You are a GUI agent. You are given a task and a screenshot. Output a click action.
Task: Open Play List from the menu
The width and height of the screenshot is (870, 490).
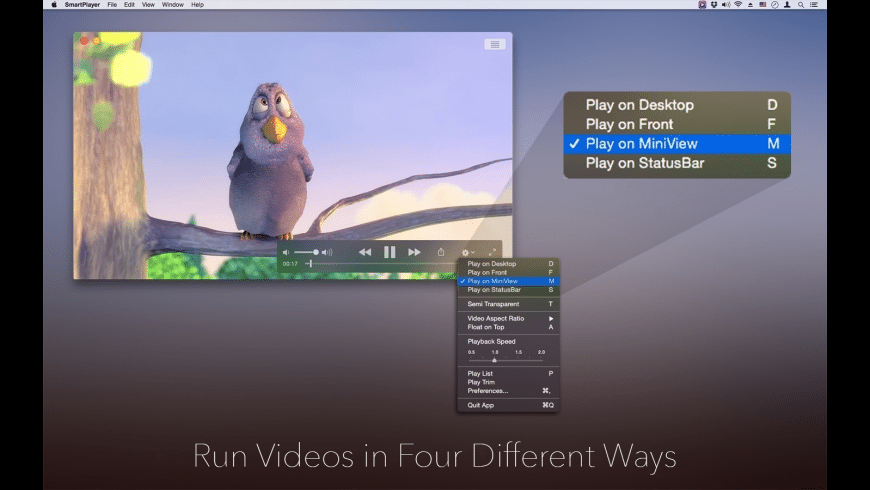coord(508,373)
